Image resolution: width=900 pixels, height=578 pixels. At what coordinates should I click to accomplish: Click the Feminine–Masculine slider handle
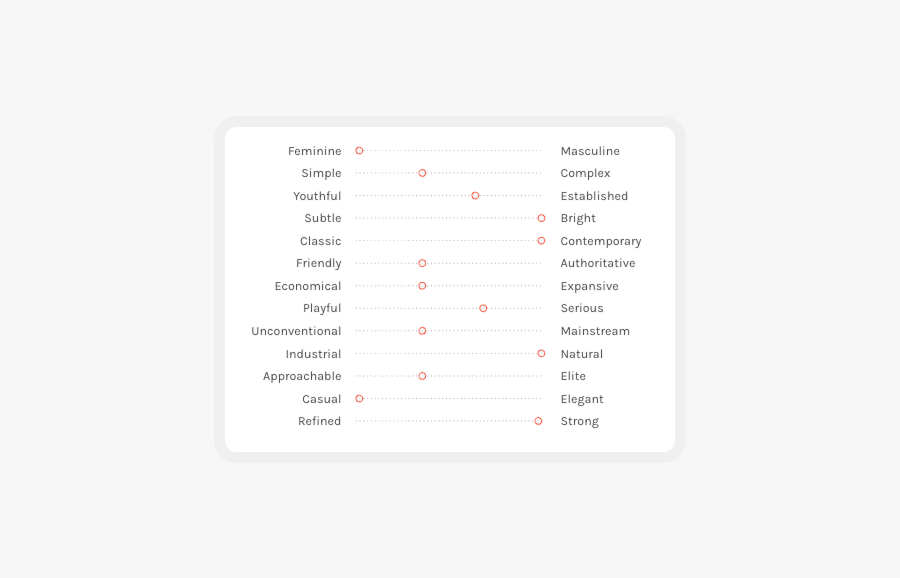click(x=359, y=150)
